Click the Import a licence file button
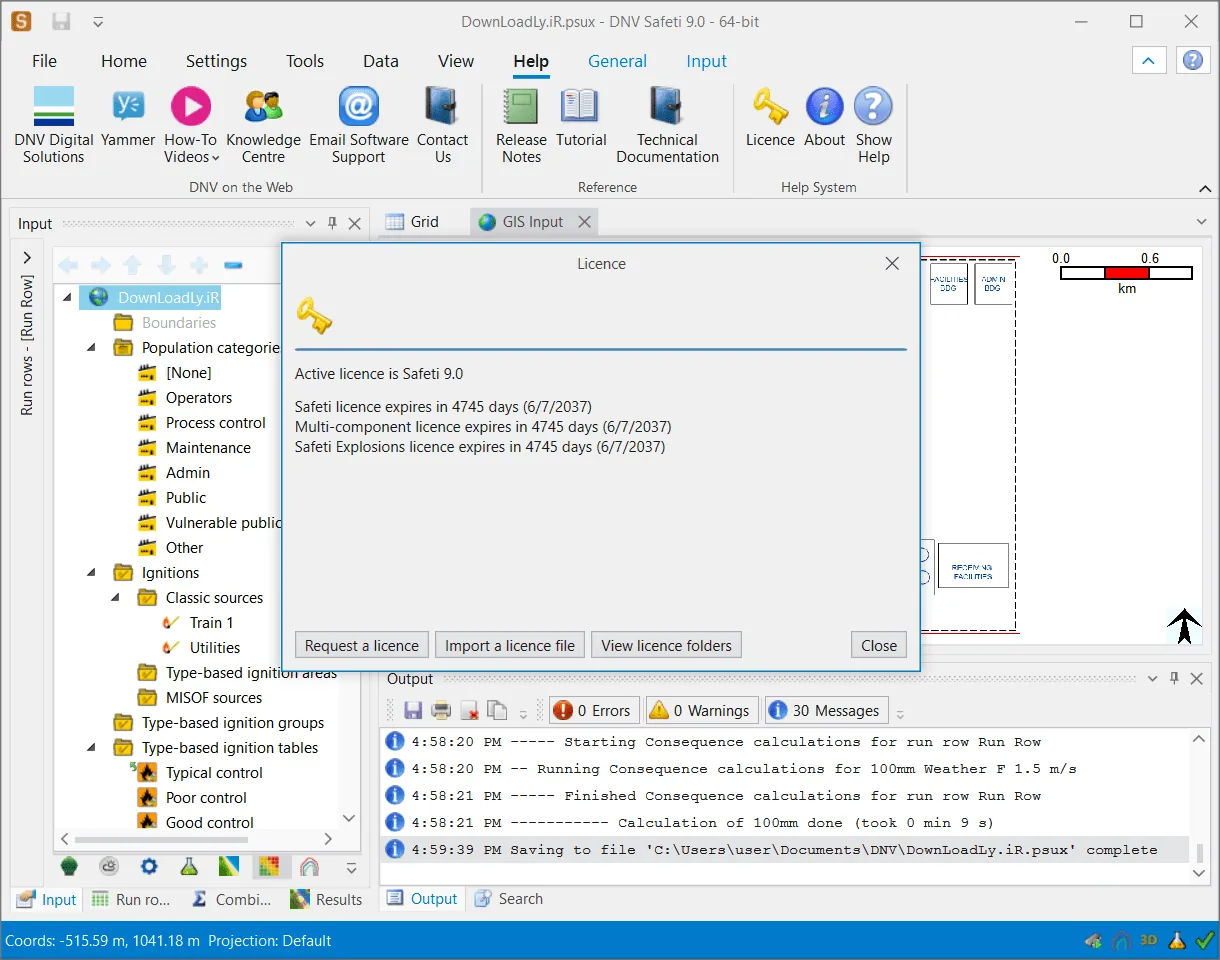 point(510,645)
